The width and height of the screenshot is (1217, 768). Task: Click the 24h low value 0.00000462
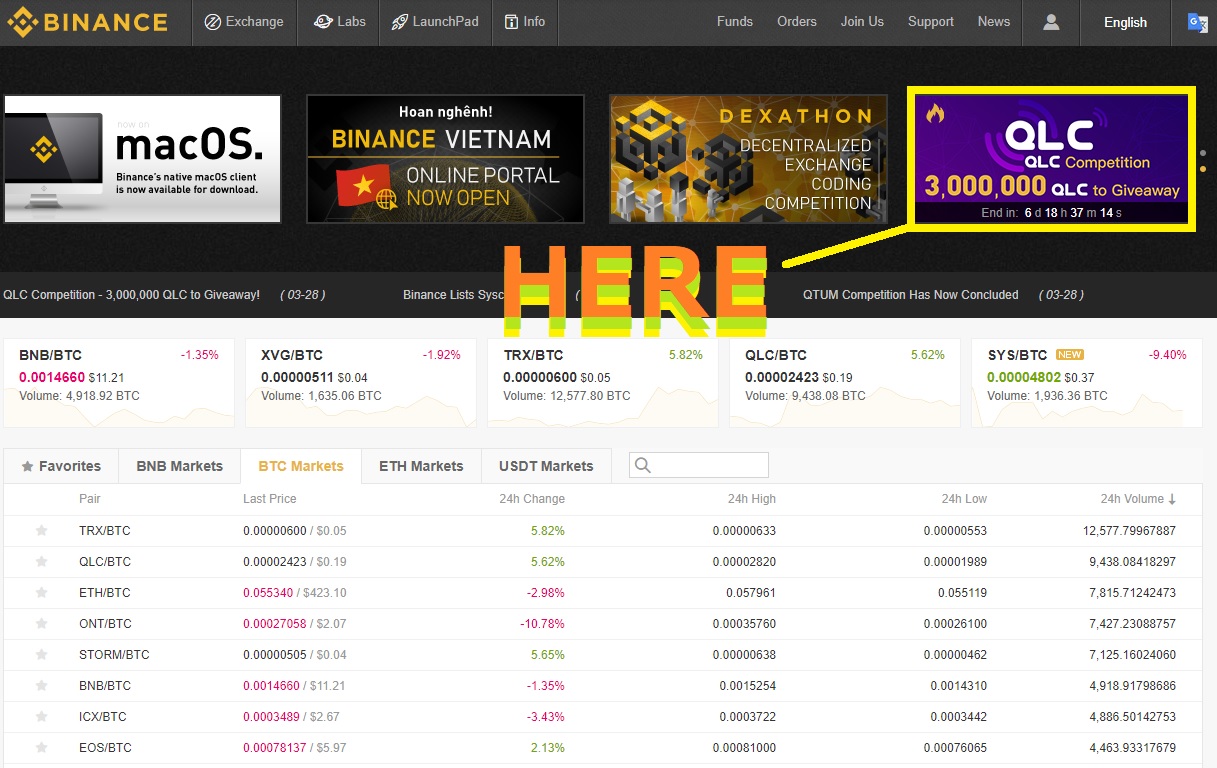click(955, 655)
